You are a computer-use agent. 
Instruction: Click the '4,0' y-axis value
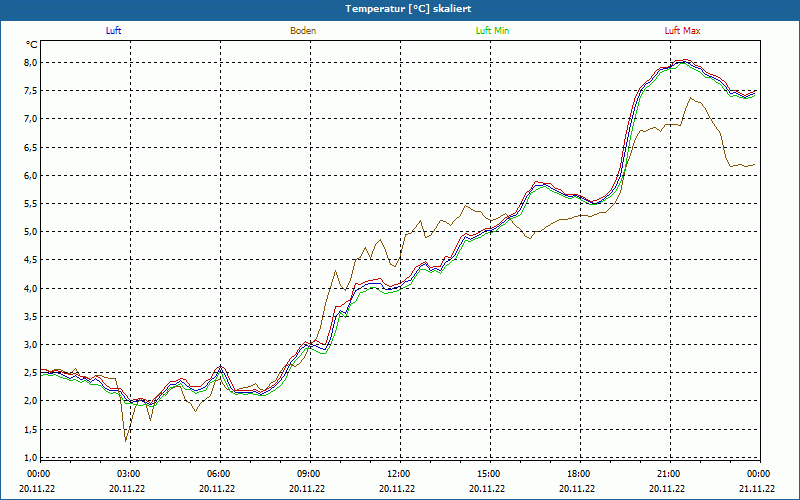pyautogui.click(x=32, y=288)
